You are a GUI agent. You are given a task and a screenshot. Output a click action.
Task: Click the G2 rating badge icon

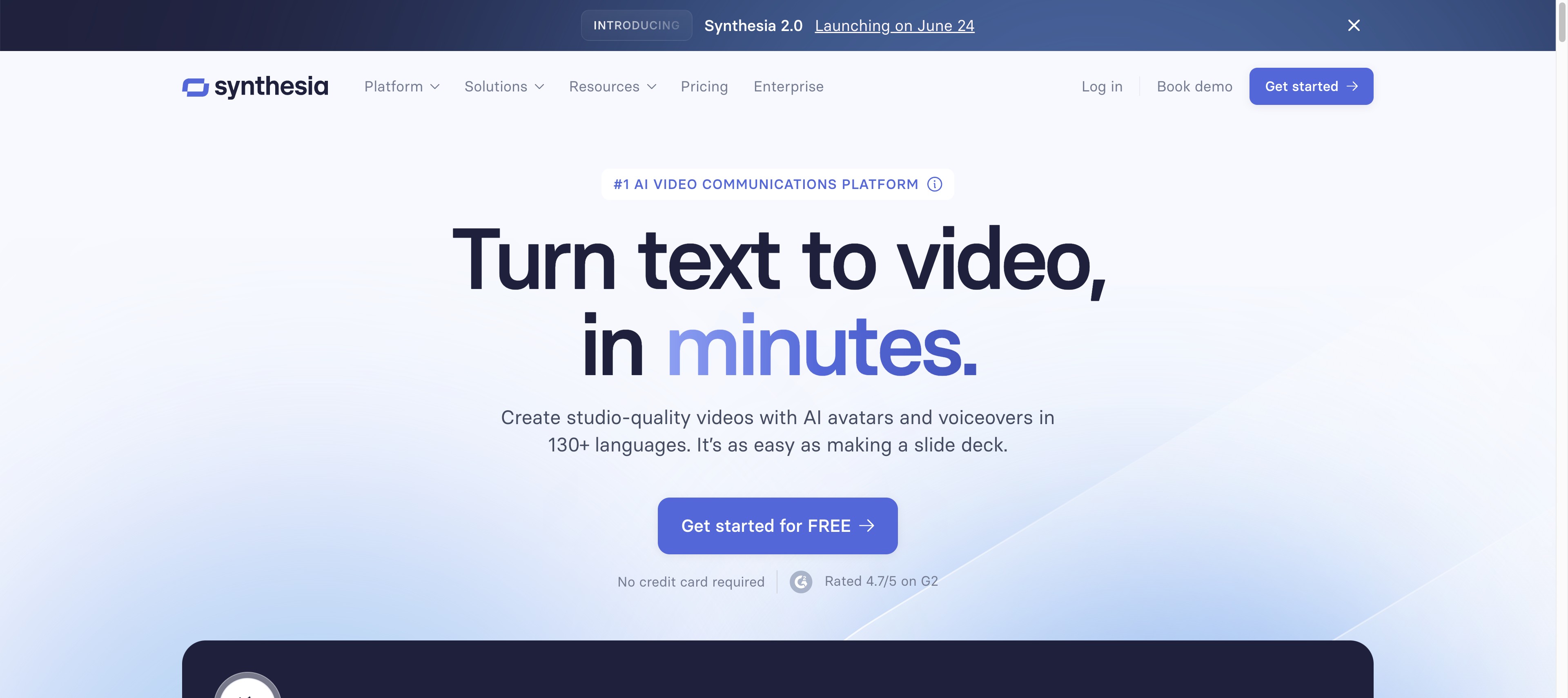[800, 581]
